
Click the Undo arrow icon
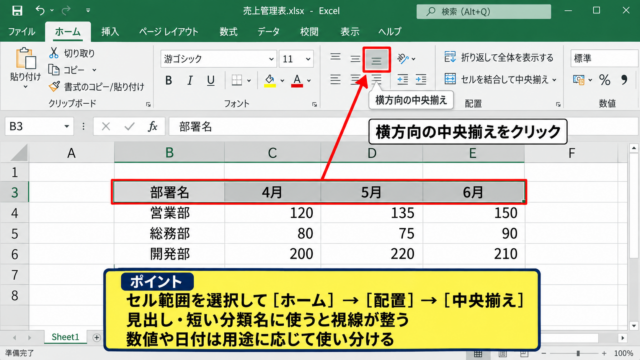click(x=40, y=10)
